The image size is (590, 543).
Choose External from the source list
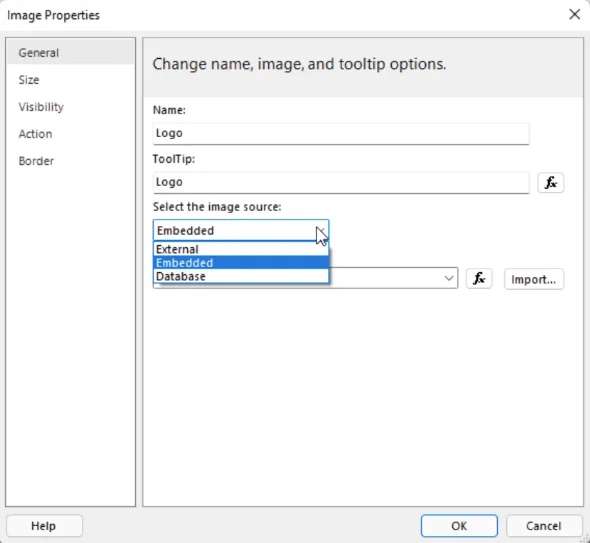click(241, 249)
